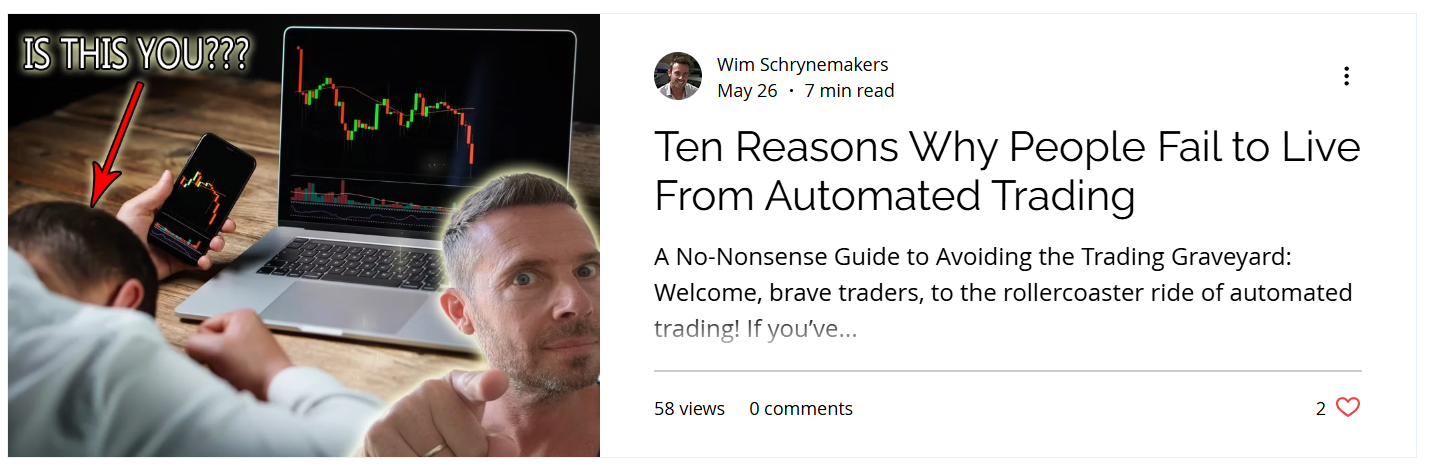Click the "May 26" post date
Viewport: 1435px width, 470px height.
click(x=747, y=91)
